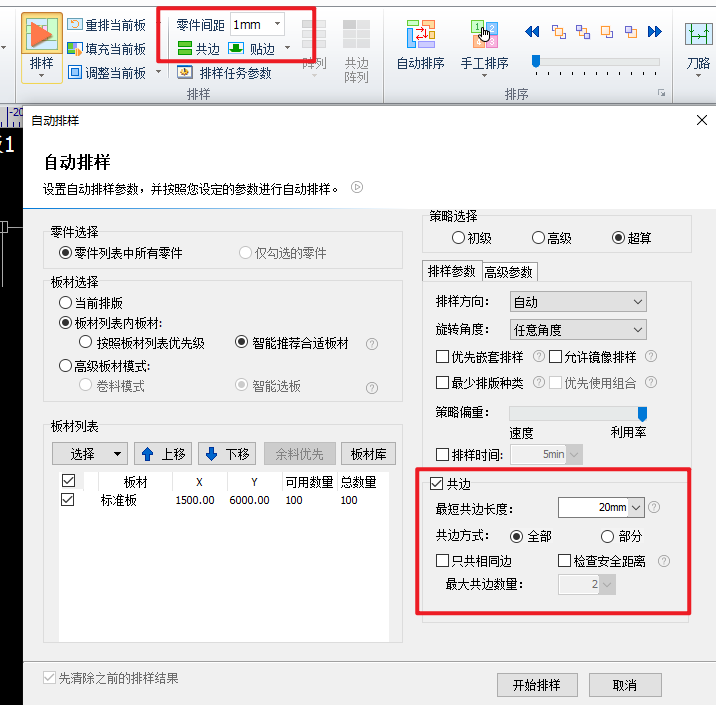This screenshot has width=716, height=705.
Task: Open 选择 split button dropdown
Action: (x=117, y=453)
